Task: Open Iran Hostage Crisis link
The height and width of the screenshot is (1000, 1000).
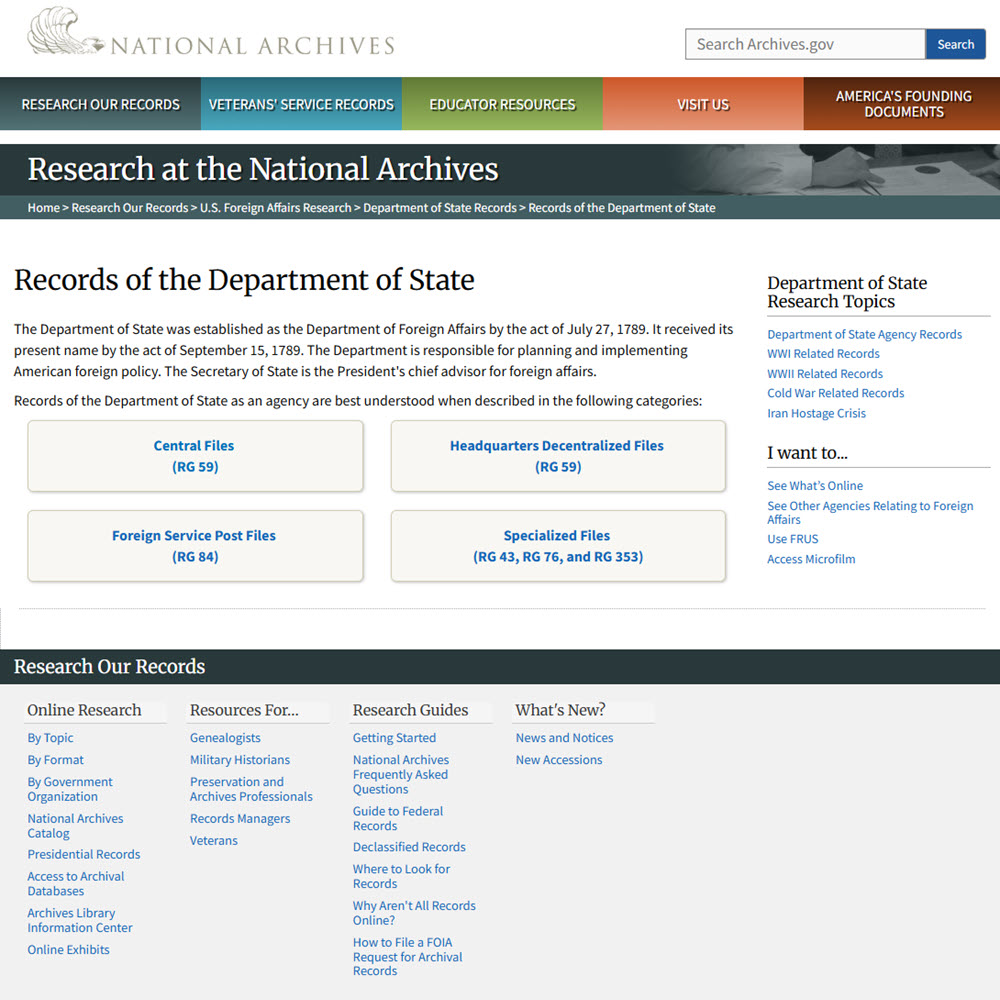Action: coord(816,413)
